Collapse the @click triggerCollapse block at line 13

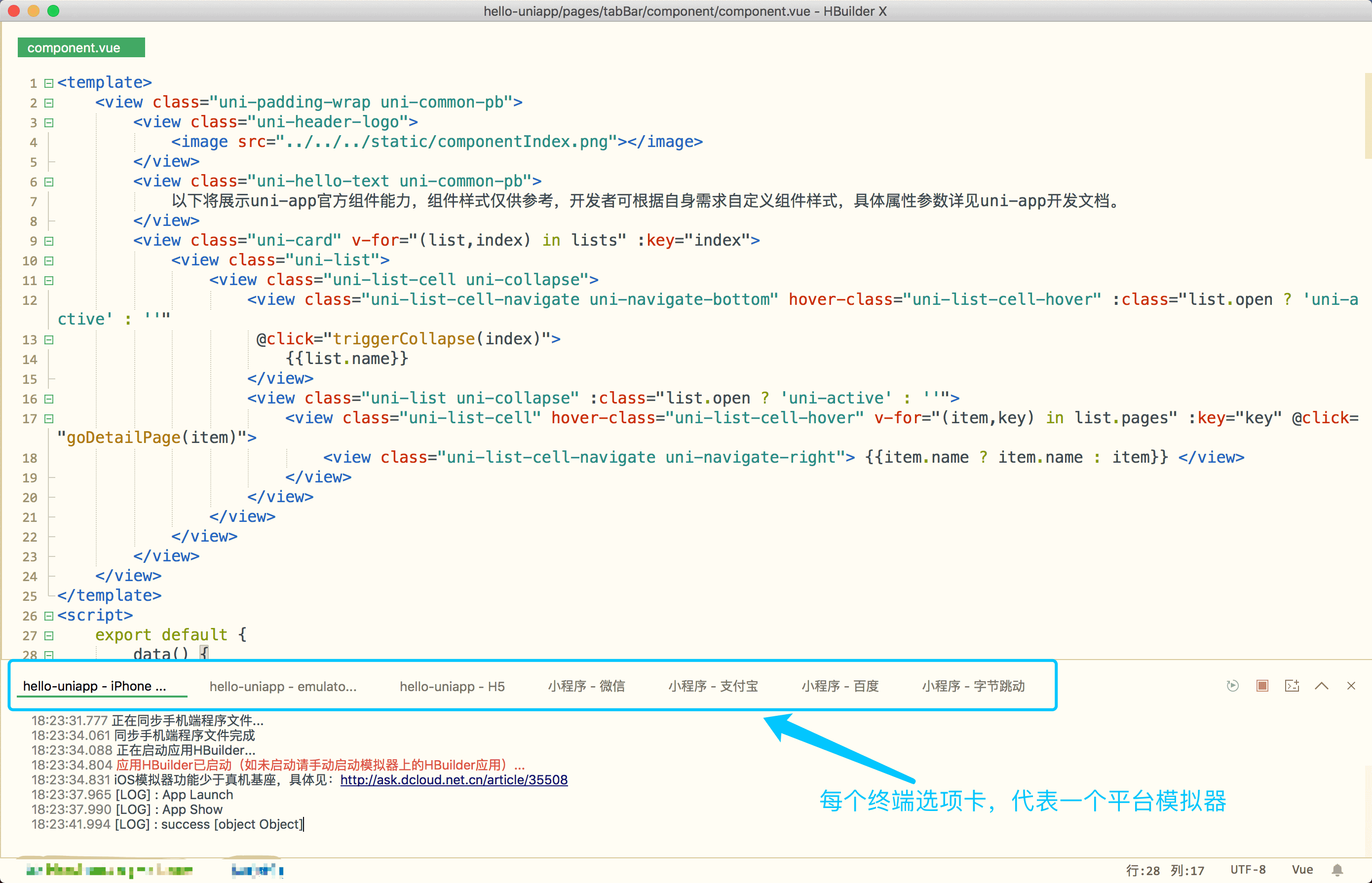point(49,340)
